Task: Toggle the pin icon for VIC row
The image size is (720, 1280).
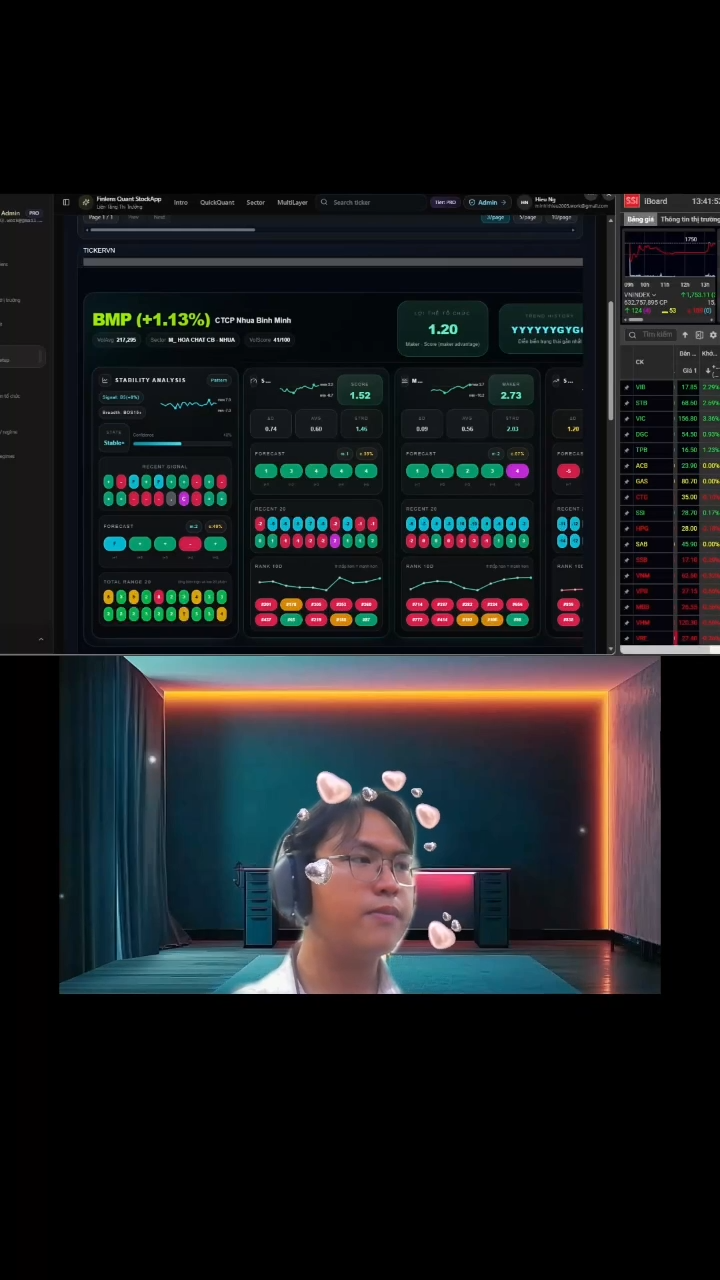Action: click(x=627, y=418)
